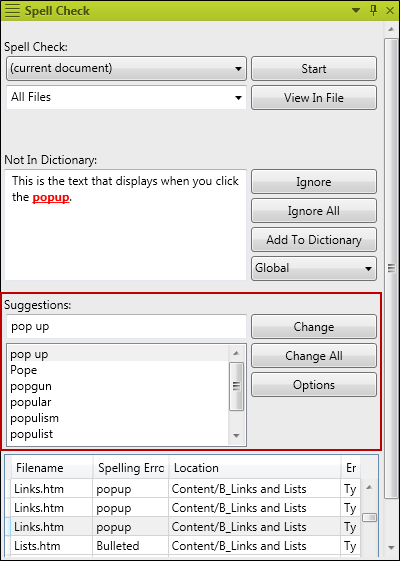Ignore the misspelled word popup
Screen dimensions: 400x561
[x=314, y=182]
